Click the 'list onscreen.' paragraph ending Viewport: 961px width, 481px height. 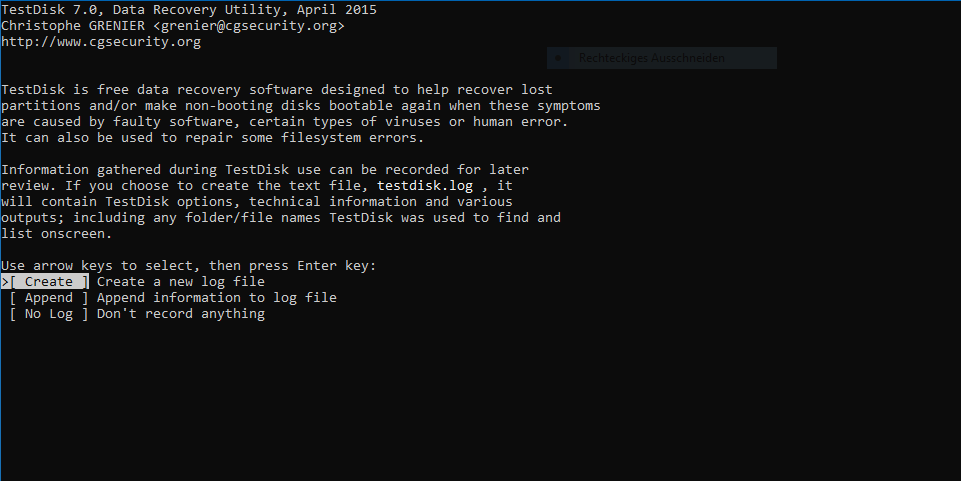pyautogui.click(x=57, y=234)
